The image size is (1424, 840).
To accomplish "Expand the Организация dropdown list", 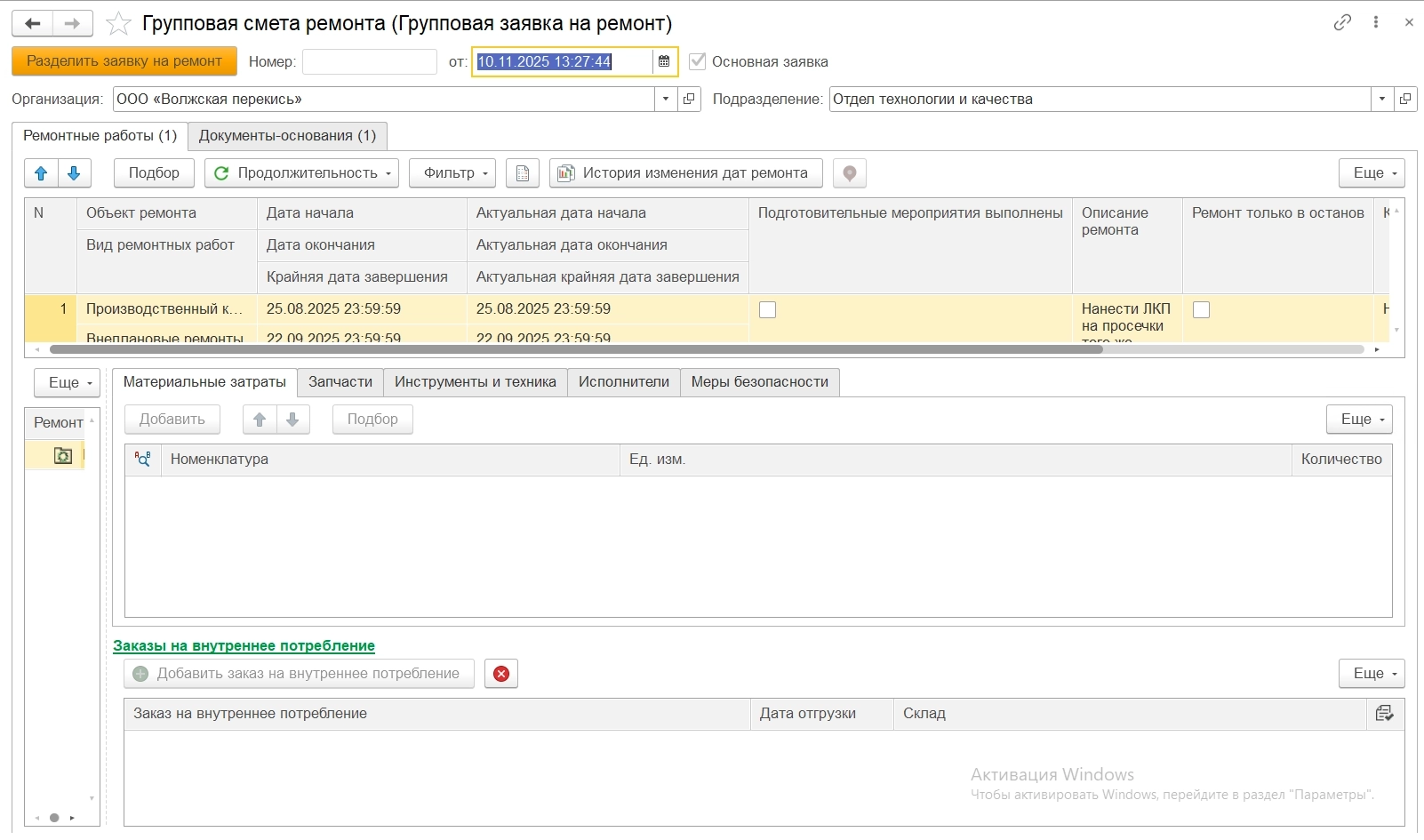I will 666,100.
